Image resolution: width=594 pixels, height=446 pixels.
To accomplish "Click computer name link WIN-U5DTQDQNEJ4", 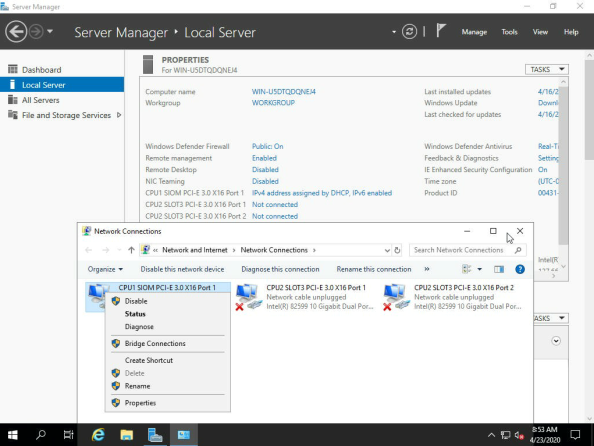I will (283, 92).
